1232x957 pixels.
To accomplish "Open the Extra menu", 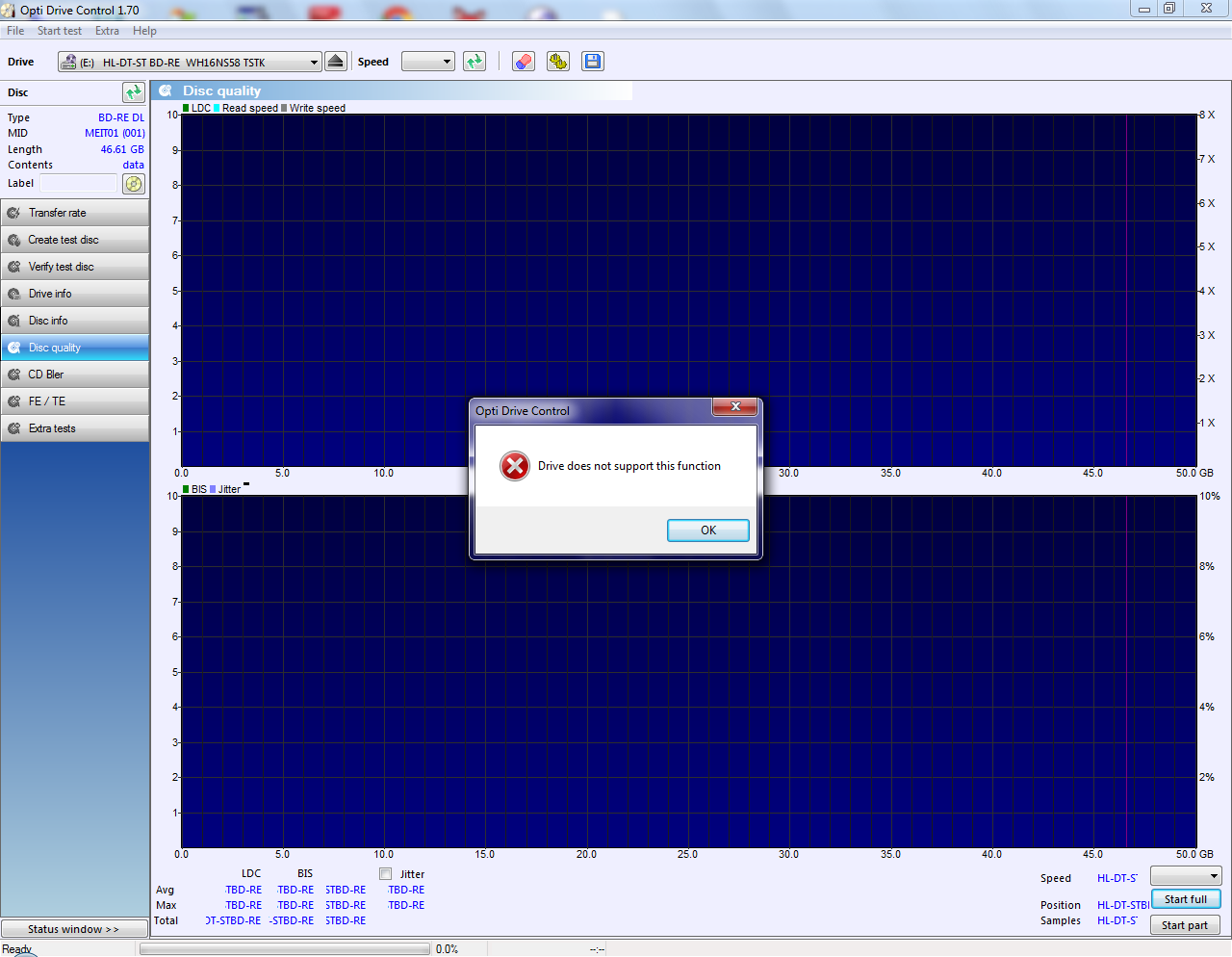I will point(107,31).
